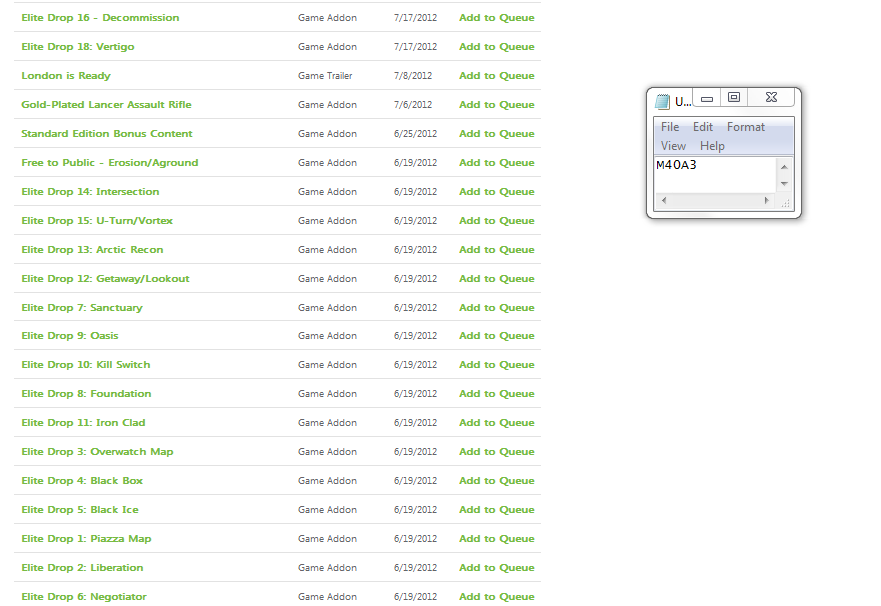The height and width of the screenshot is (606, 881).
Task: Open Elite Drop 7: Sanctuary link
Action: (x=82, y=308)
